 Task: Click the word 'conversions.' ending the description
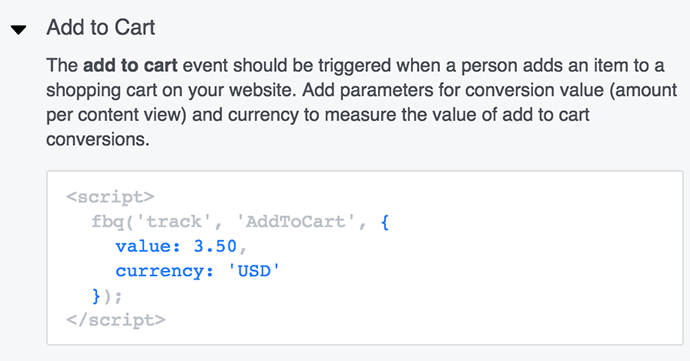click(x=98, y=140)
